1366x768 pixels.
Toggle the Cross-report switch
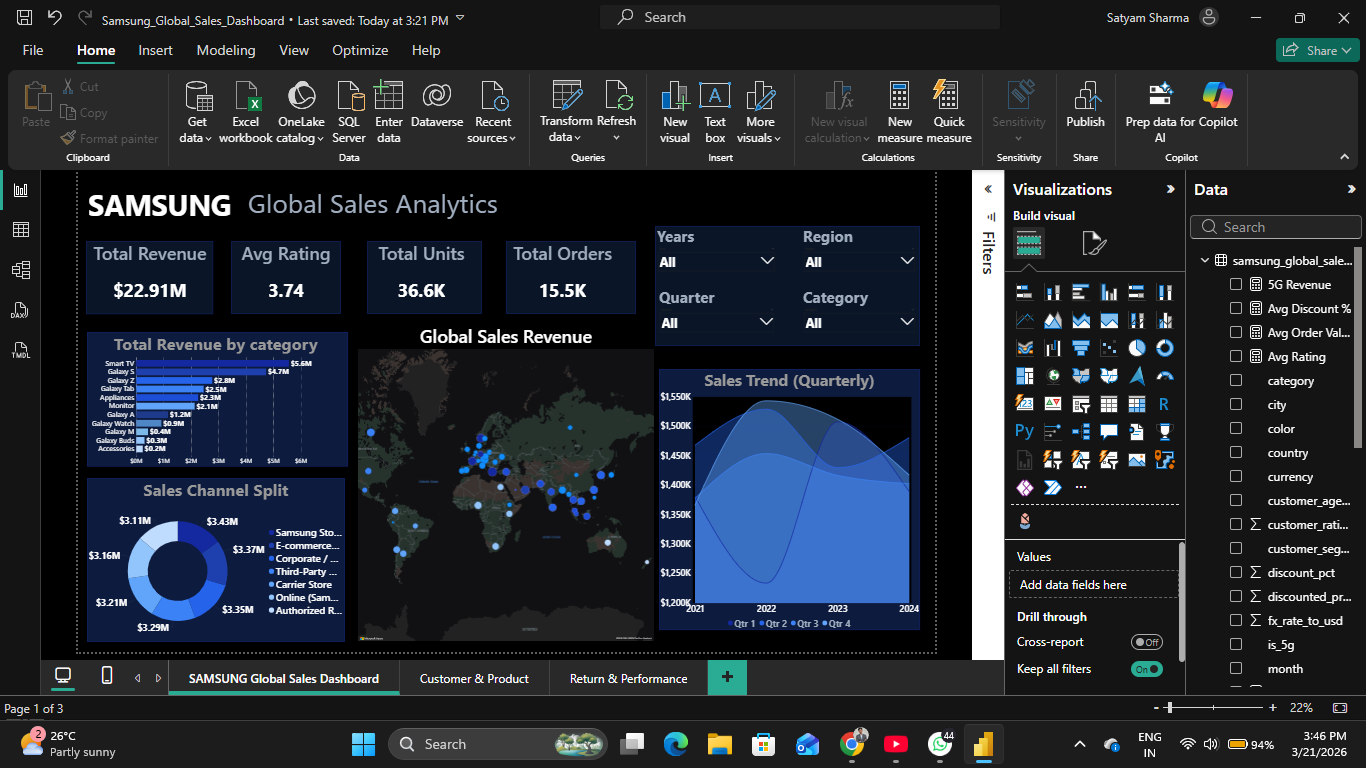pos(1147,642)
